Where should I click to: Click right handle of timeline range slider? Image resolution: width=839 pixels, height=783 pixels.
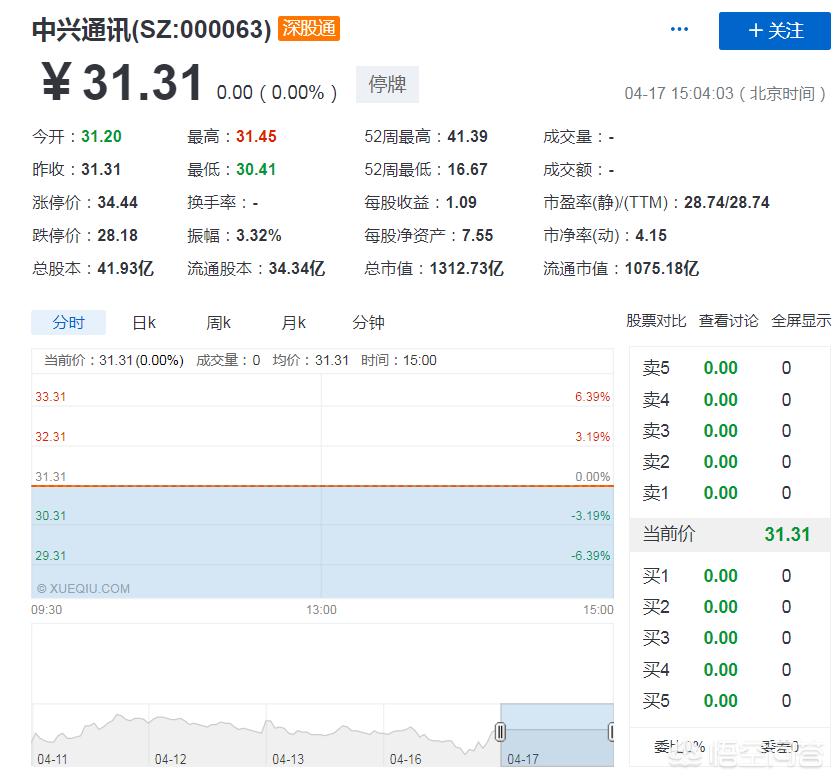pos(611,732)
